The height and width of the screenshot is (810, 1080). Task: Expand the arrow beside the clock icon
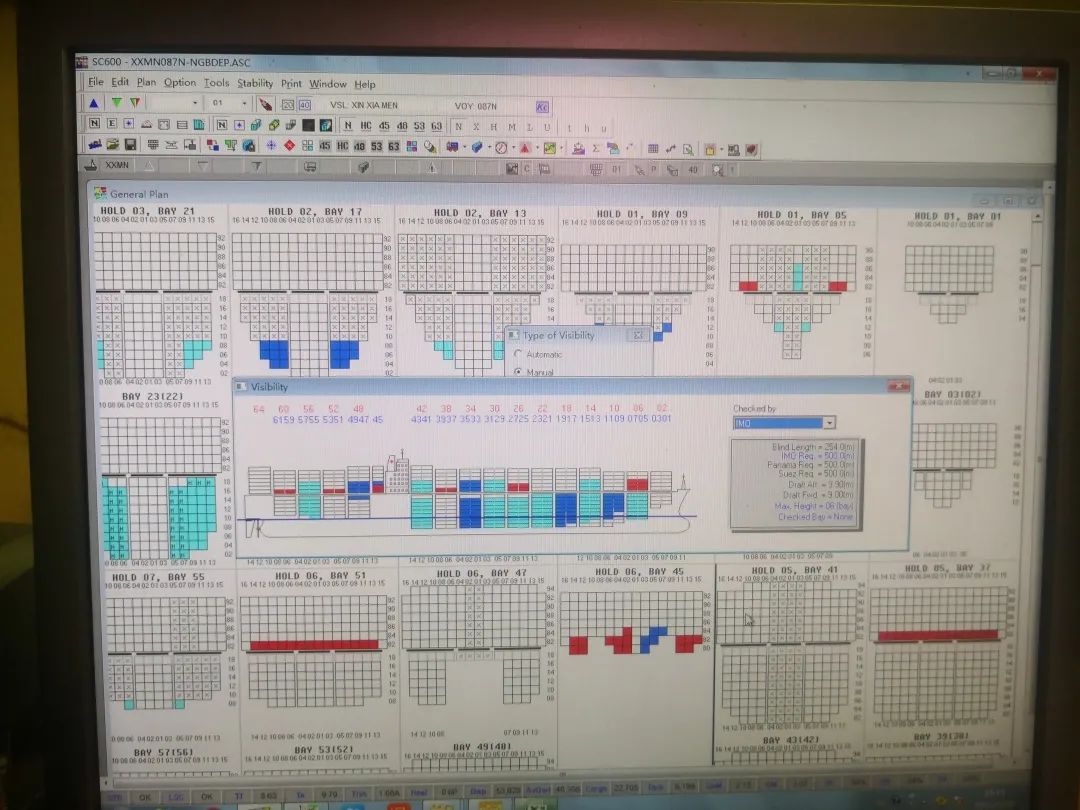513,147
